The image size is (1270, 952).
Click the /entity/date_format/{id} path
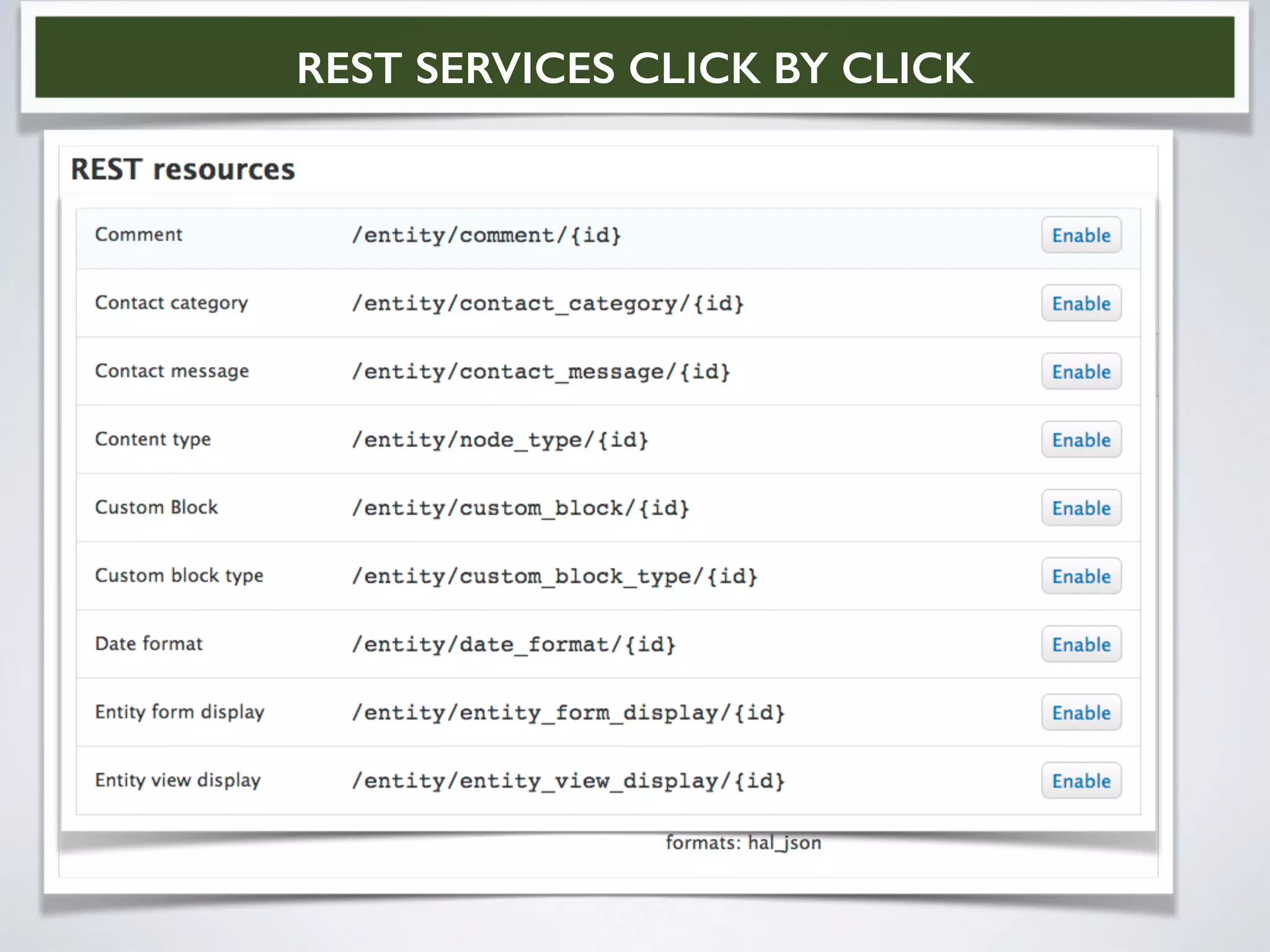513,645
